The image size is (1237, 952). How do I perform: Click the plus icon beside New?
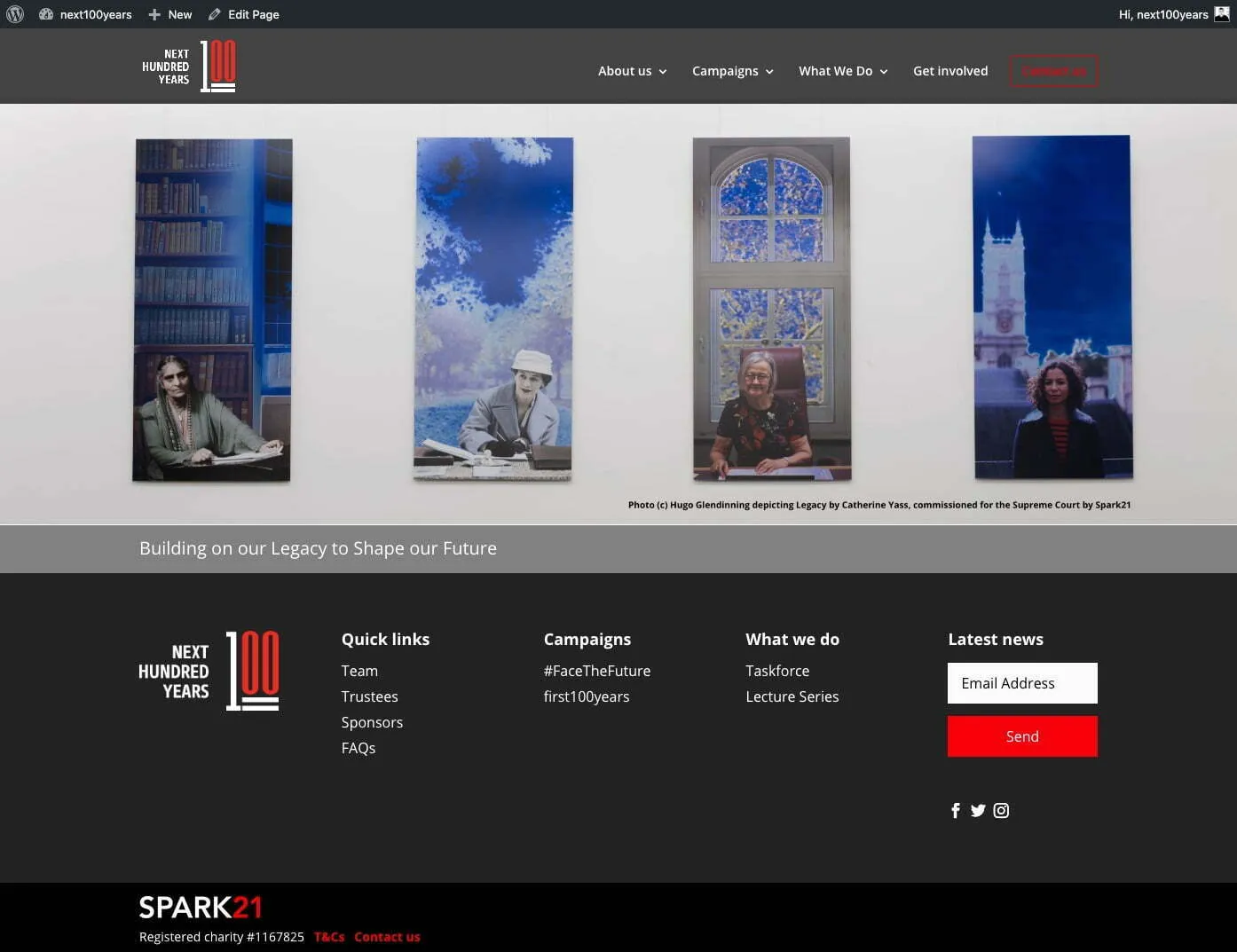154,14
